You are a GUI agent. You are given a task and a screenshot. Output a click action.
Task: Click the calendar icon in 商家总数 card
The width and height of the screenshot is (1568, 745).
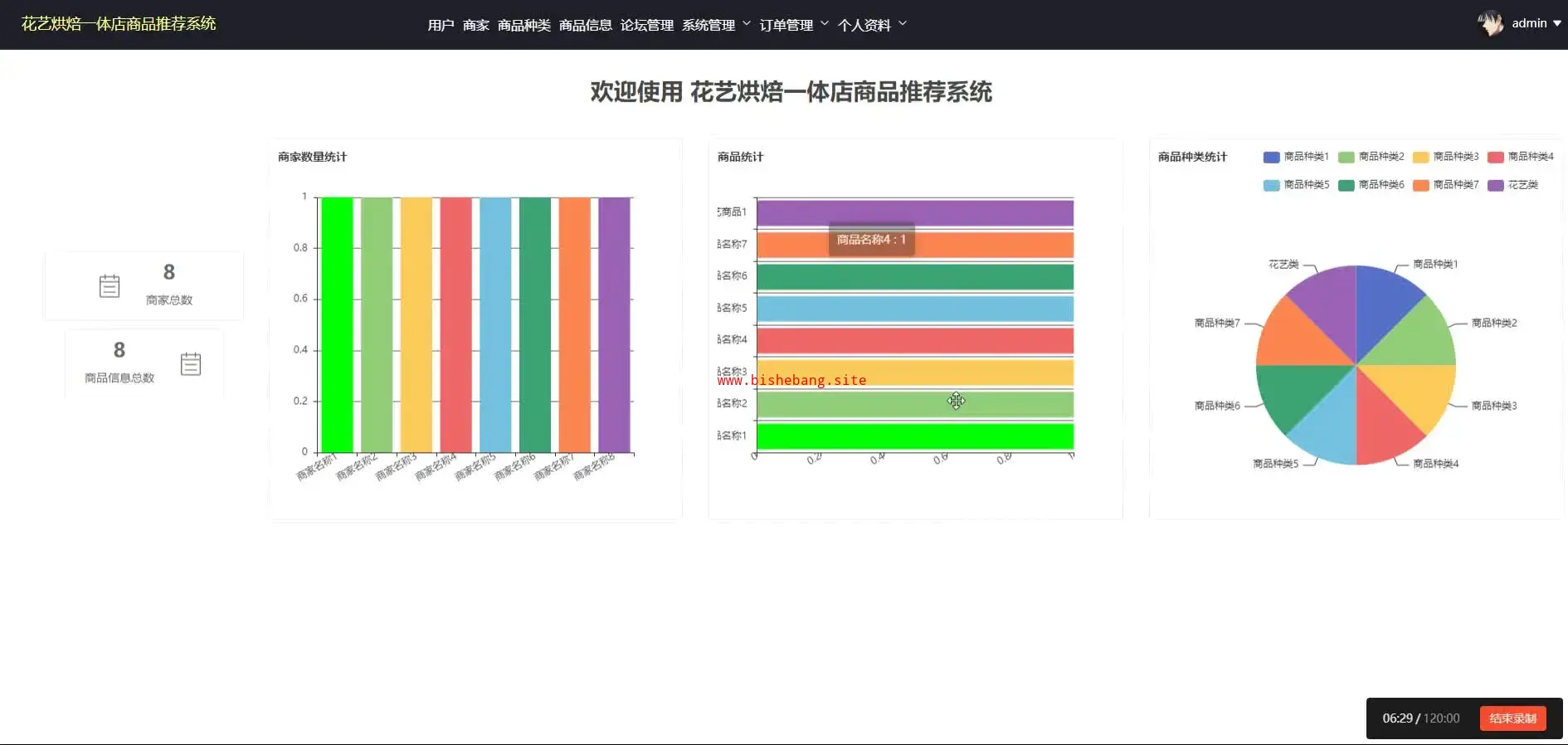110,286
